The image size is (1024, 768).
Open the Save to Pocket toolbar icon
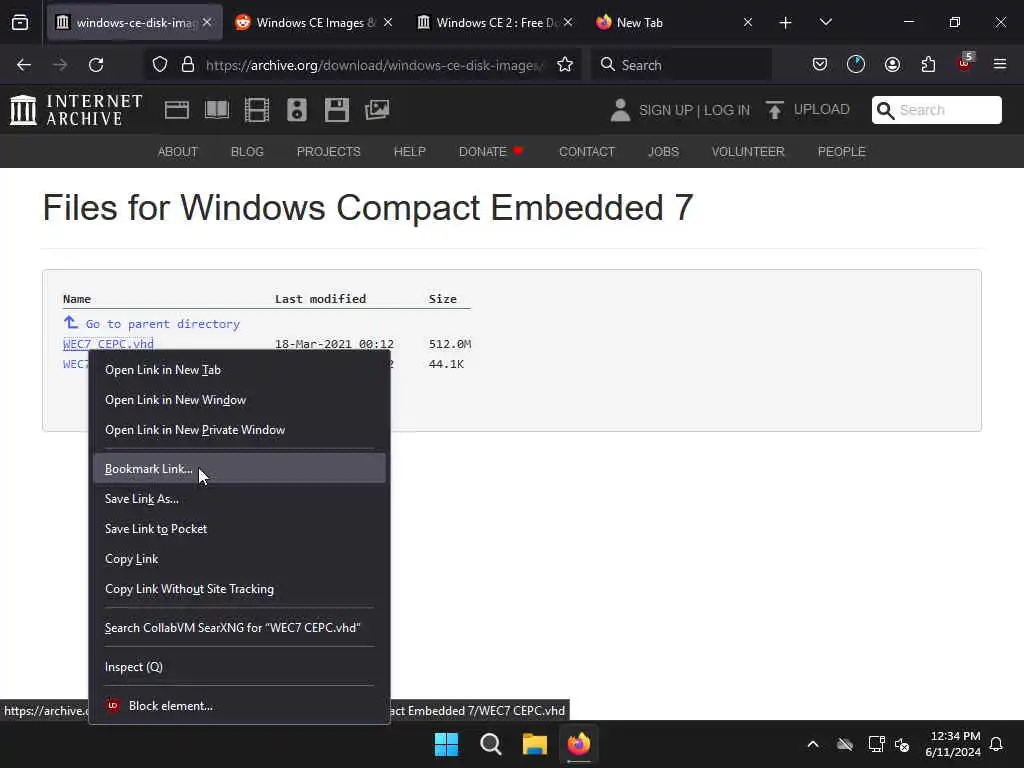[820, 64]
